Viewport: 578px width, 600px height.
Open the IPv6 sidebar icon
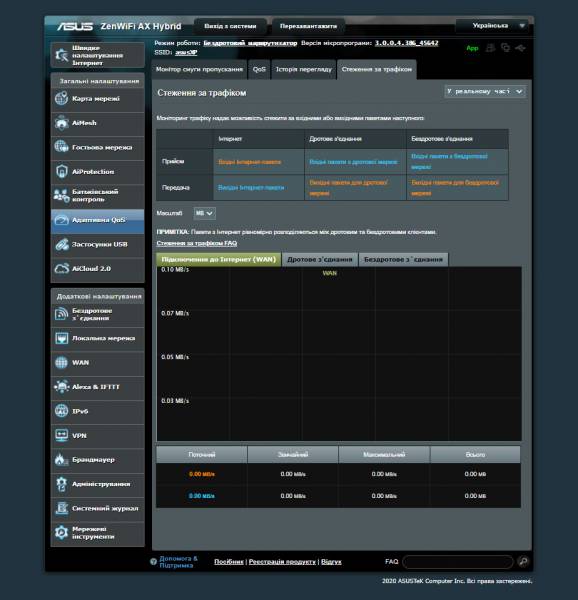(61, 411)
